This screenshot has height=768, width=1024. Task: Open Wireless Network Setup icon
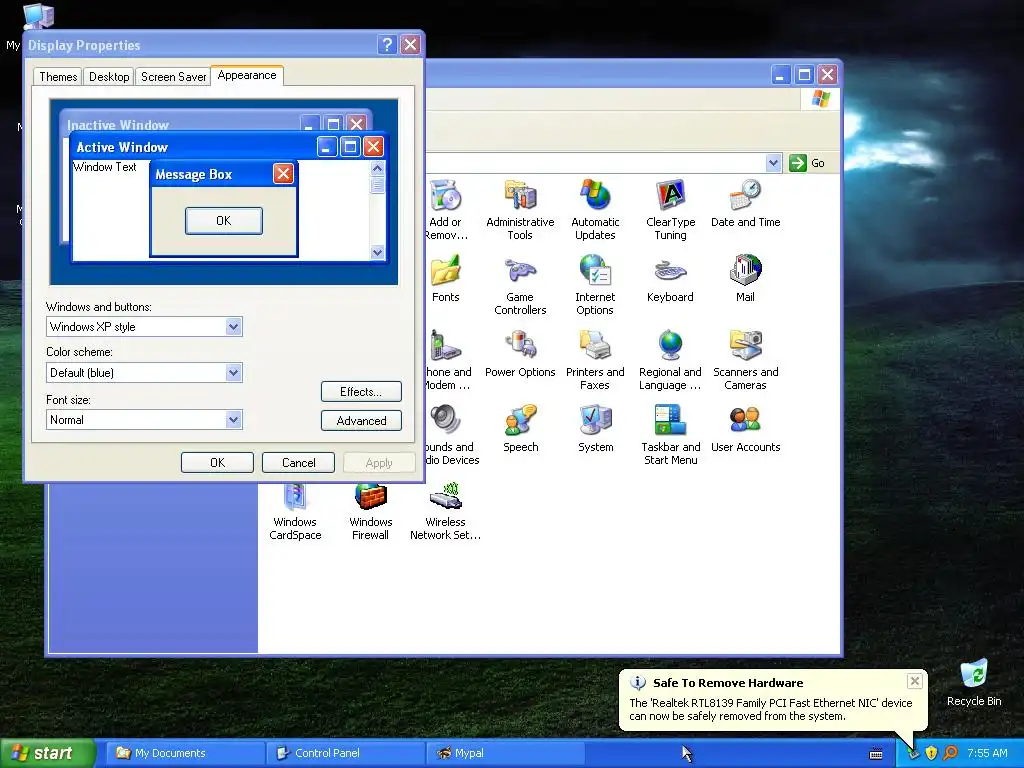[446, 496]
